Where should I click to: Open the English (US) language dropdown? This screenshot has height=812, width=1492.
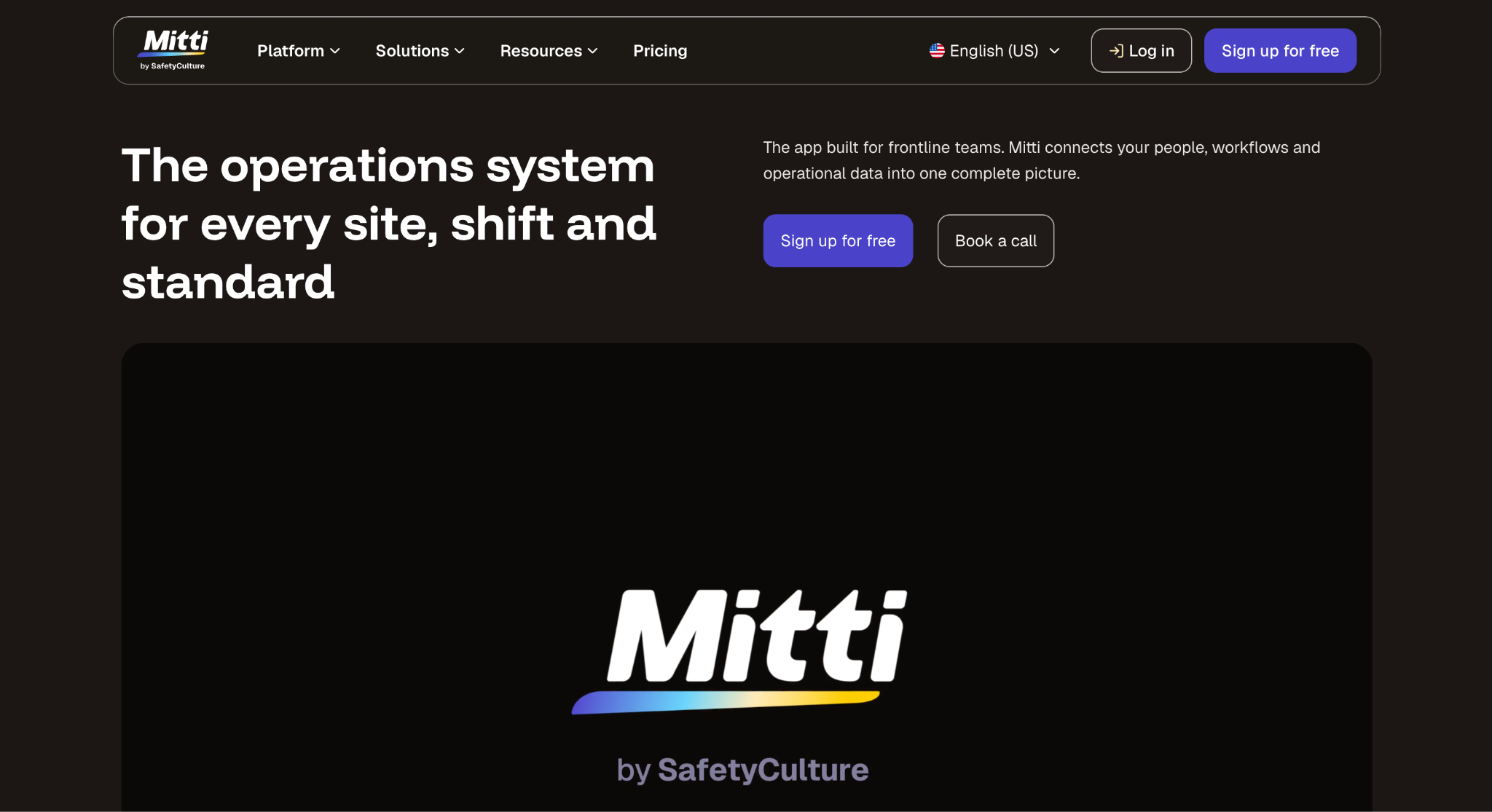995,51
